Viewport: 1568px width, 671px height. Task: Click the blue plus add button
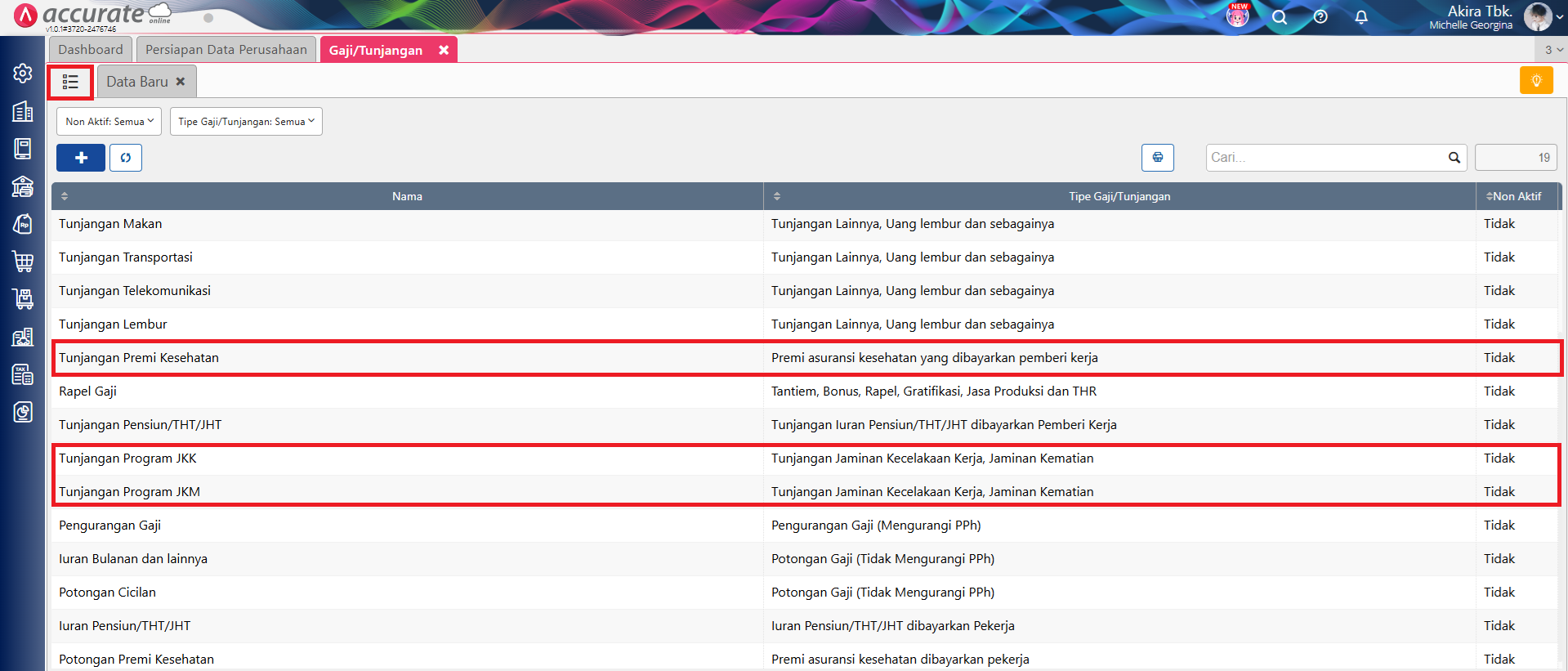pyautogui.click(x=81, y=158)
